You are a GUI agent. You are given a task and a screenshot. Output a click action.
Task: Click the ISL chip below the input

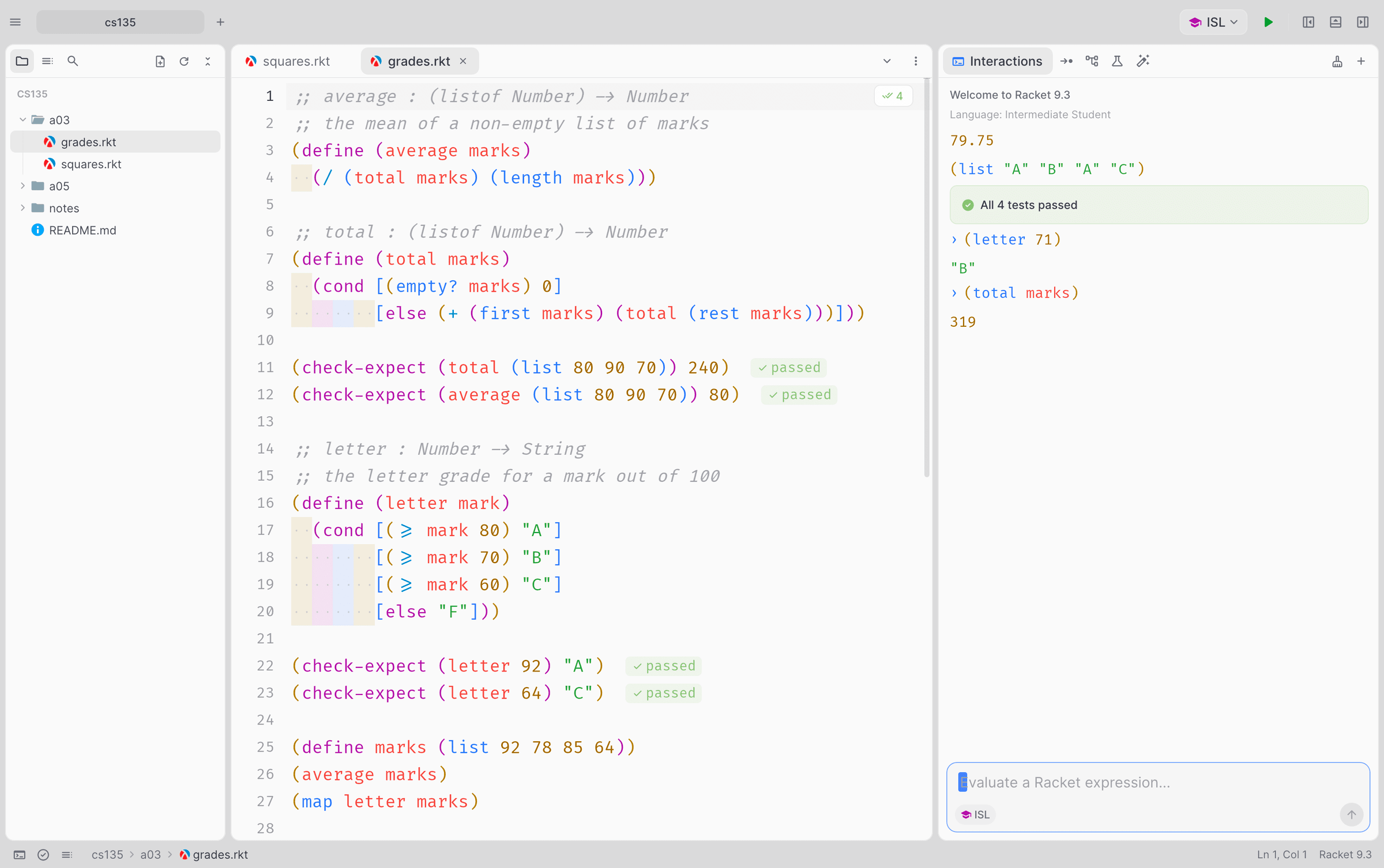click(x=976, y=814)
